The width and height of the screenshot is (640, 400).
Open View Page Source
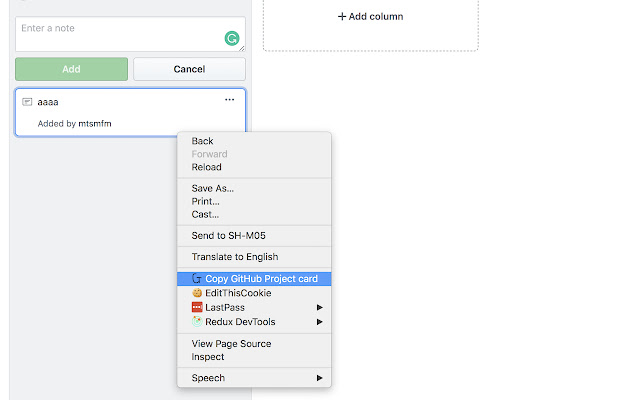(231, 344)
